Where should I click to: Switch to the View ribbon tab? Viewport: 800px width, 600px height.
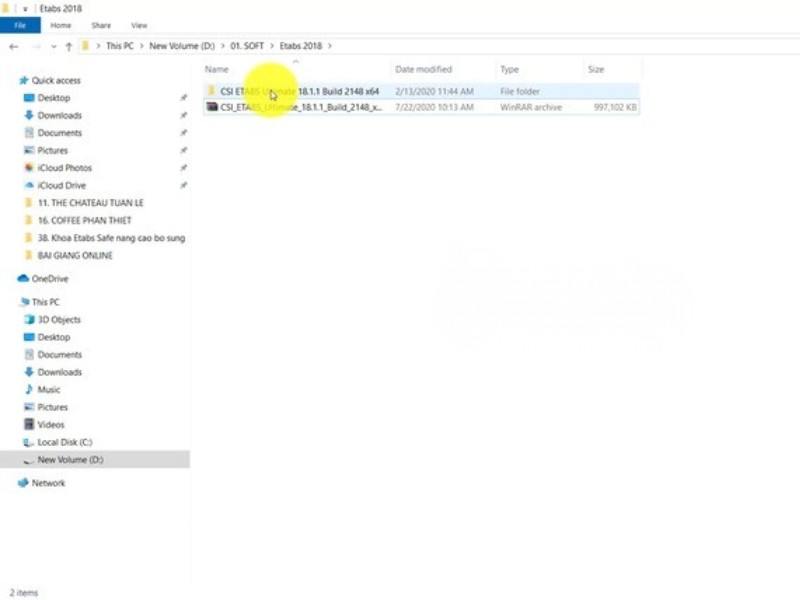coord(139,25)
